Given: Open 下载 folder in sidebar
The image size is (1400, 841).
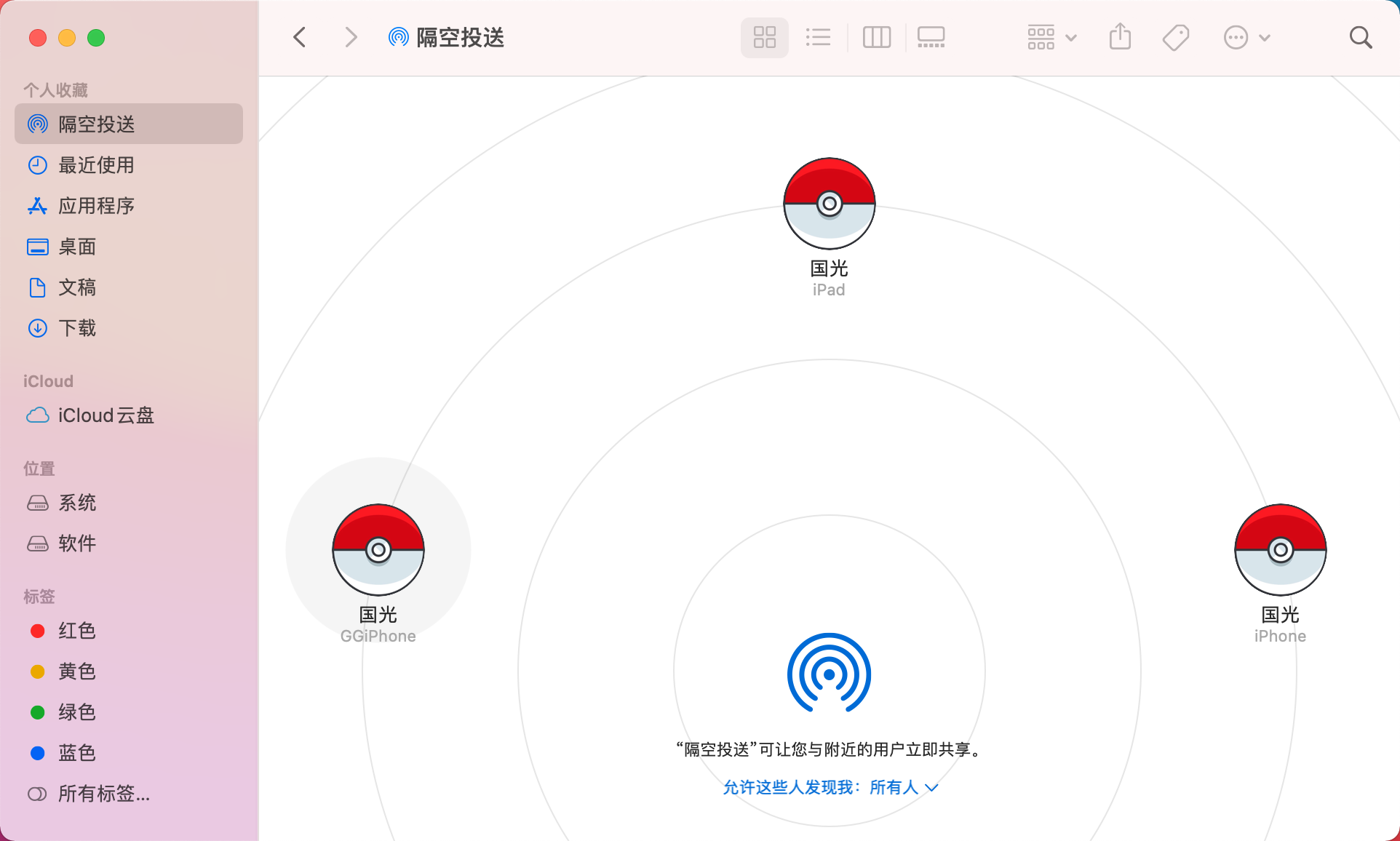Looking at the screenshot, I should [77, 328].
